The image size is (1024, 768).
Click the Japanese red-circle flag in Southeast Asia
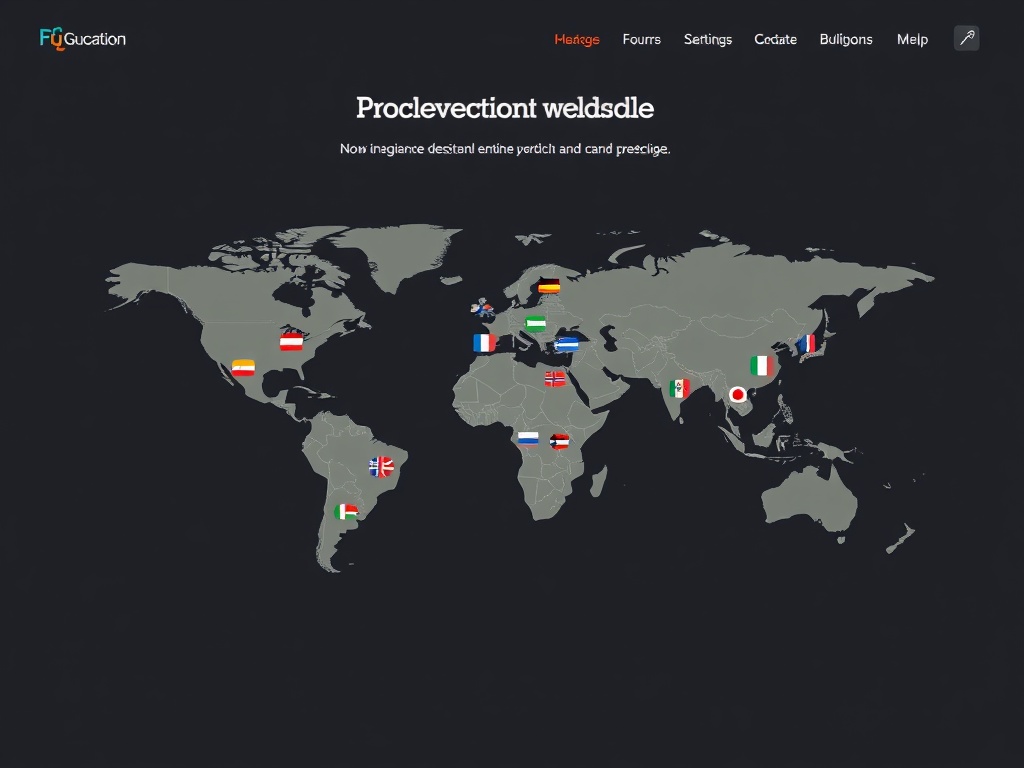pos(738,395)
